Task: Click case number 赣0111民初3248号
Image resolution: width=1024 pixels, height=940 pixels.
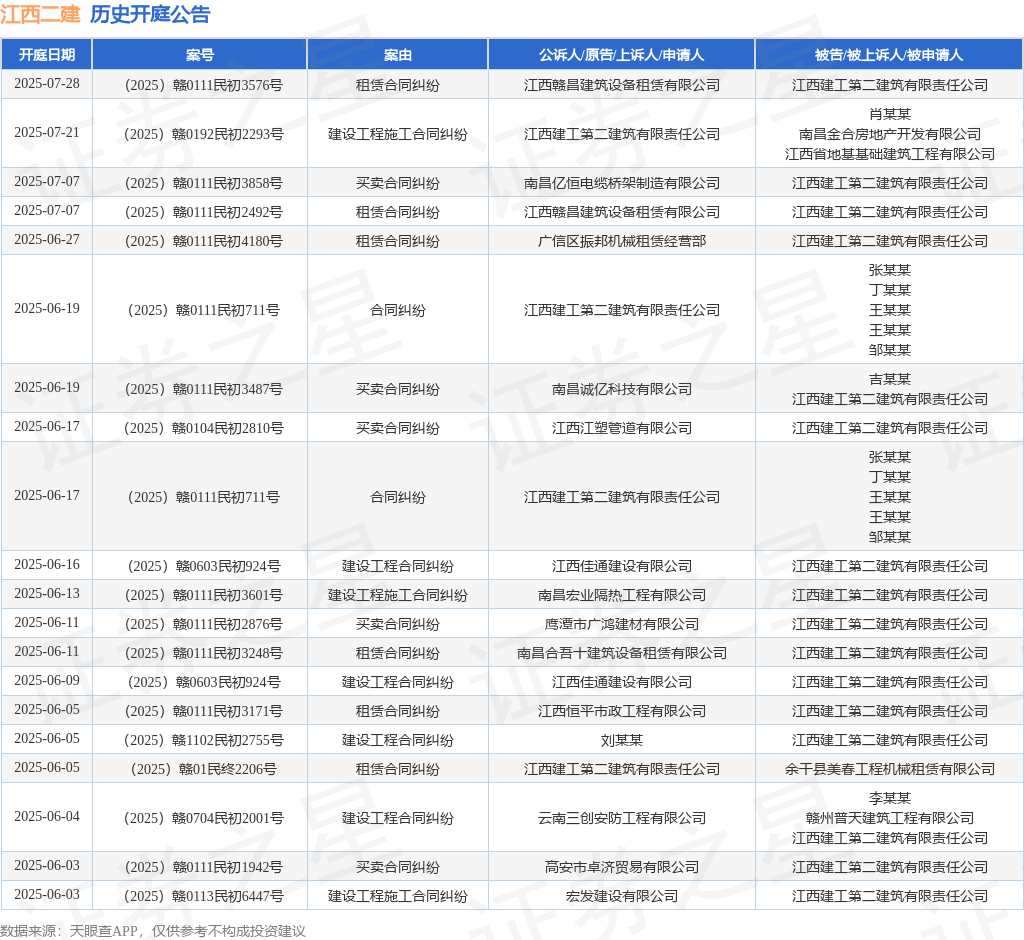Action: [x=204, y=653]
